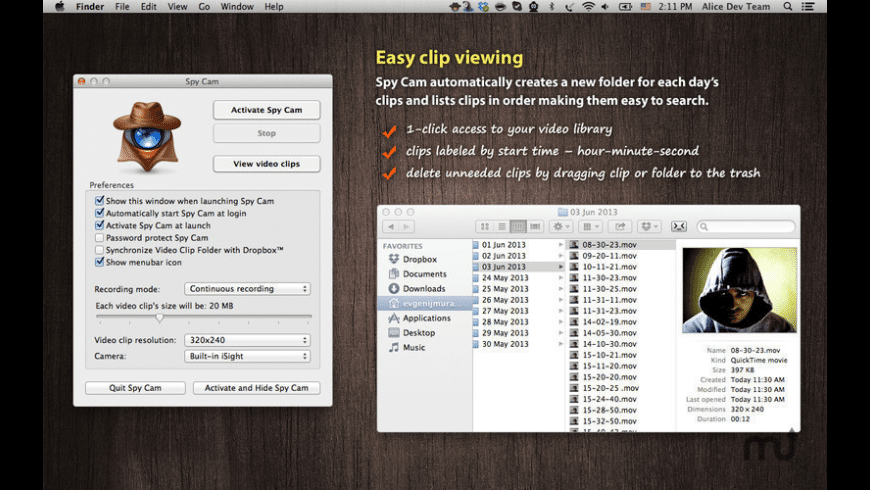Switch Finder to Cover Flow view
Viewport: 870px width, 490px height.
pyautogui.click(x=534, y=227)
